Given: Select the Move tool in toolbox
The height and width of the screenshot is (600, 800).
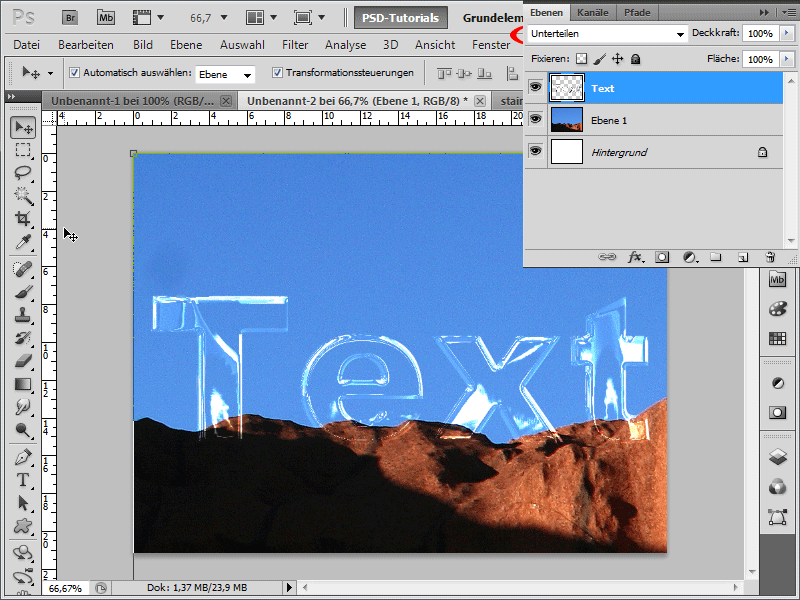Looking at the screenshot, I should [x=23, y=128].
